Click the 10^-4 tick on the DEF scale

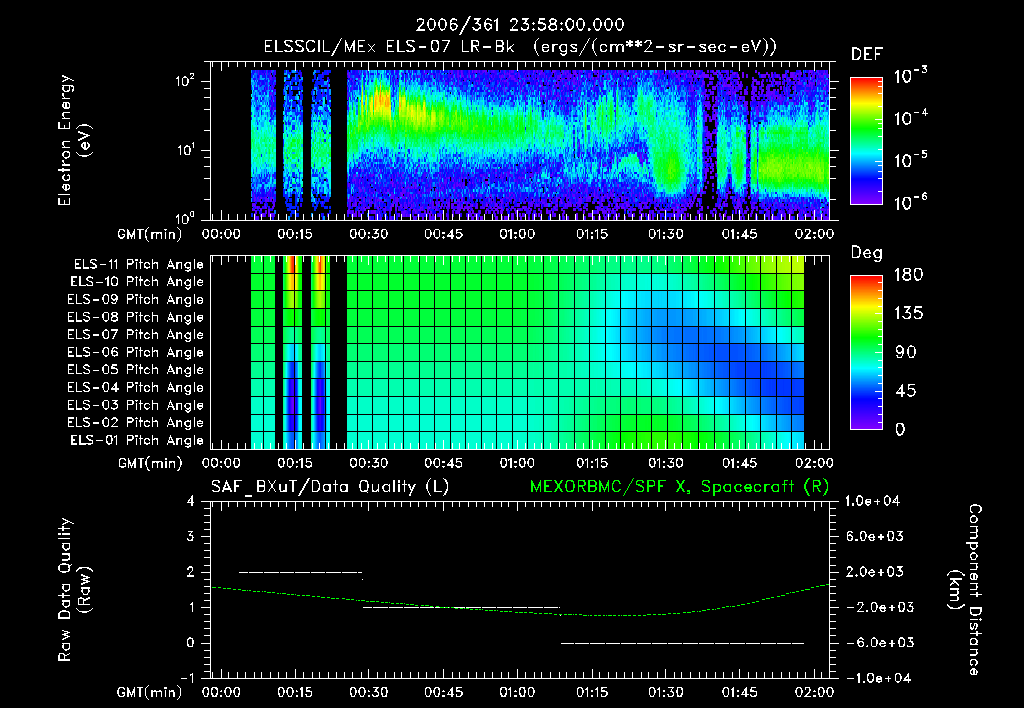[910, 117]
